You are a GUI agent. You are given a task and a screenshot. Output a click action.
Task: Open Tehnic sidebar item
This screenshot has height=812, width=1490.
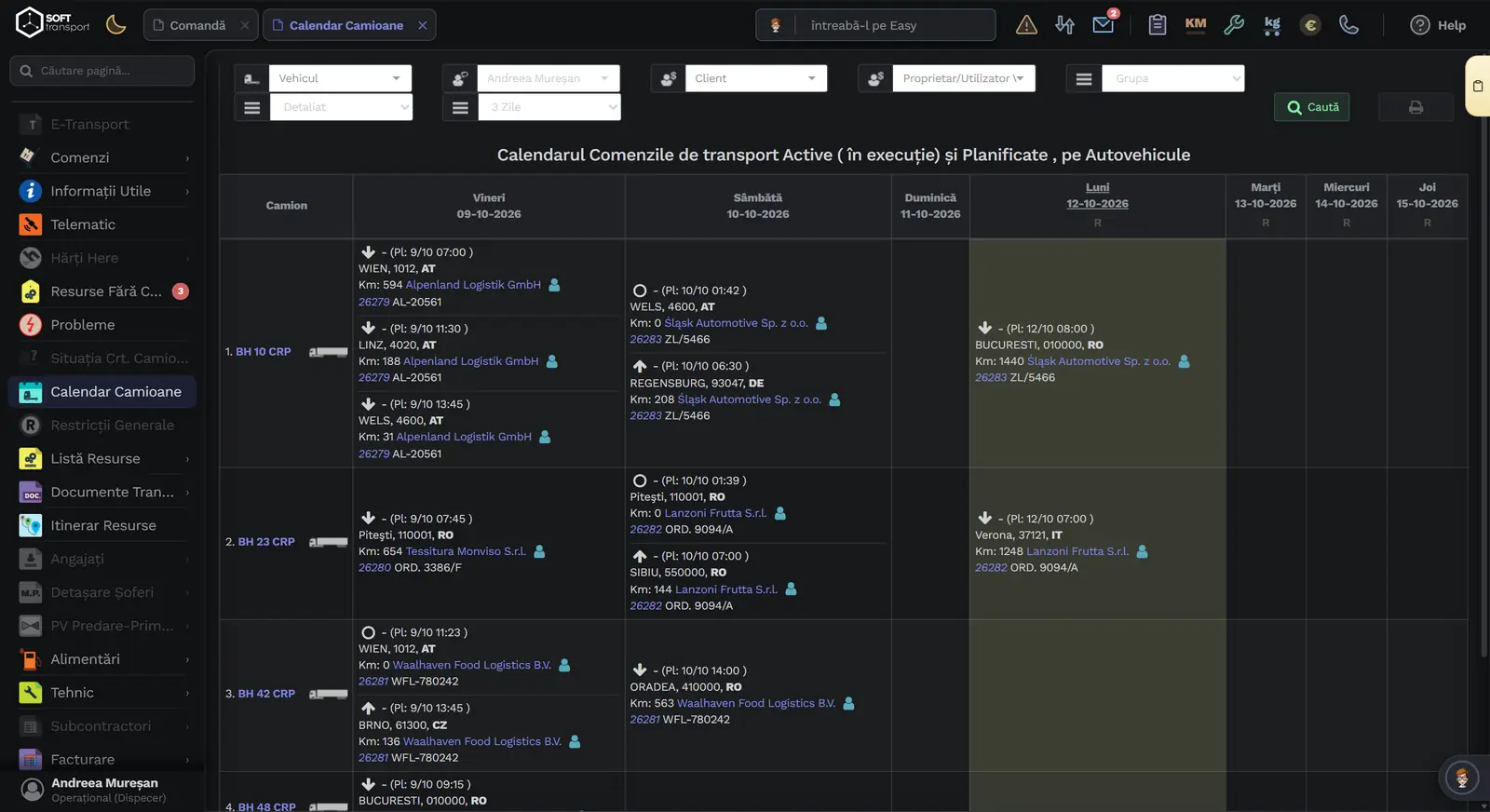(x=102, y=693)
